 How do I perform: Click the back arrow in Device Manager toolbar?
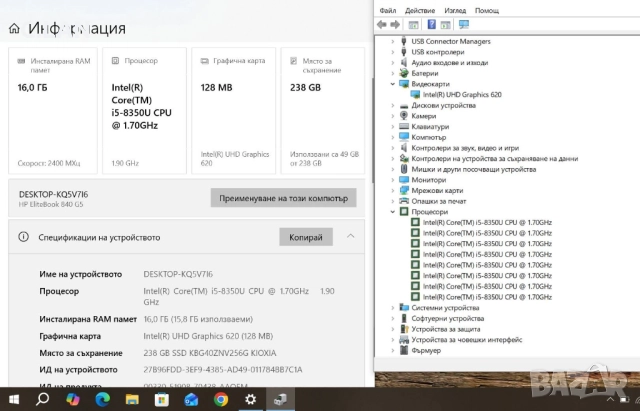382,24
